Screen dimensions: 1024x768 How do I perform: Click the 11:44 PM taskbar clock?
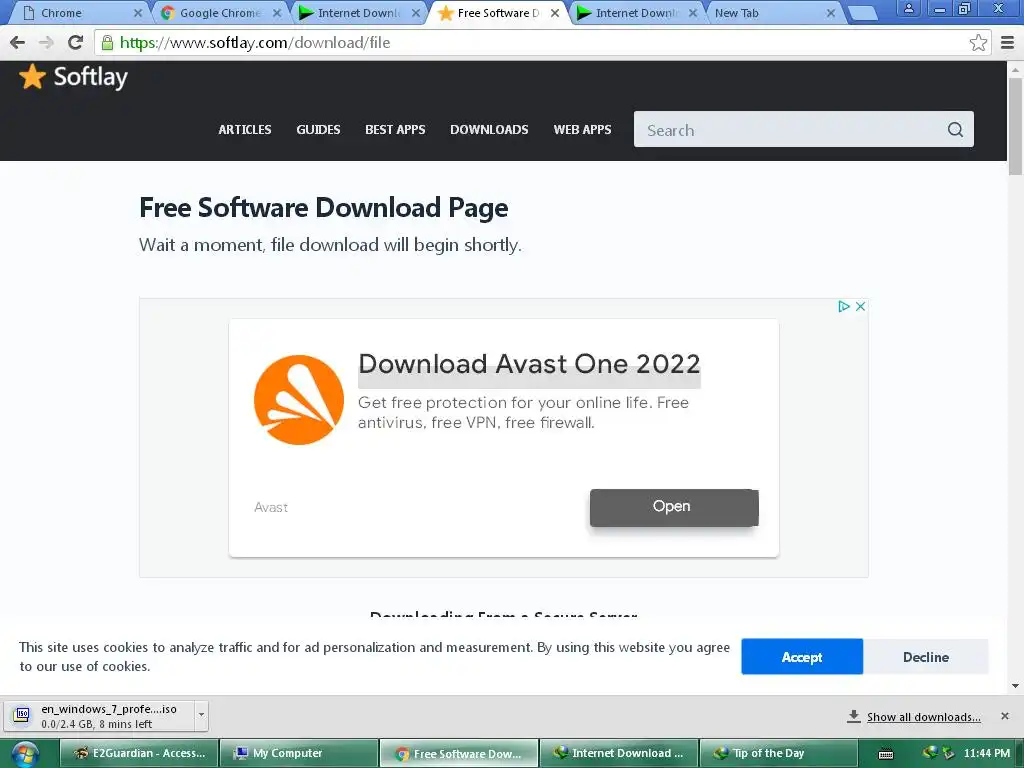click(x=987, y=753)
